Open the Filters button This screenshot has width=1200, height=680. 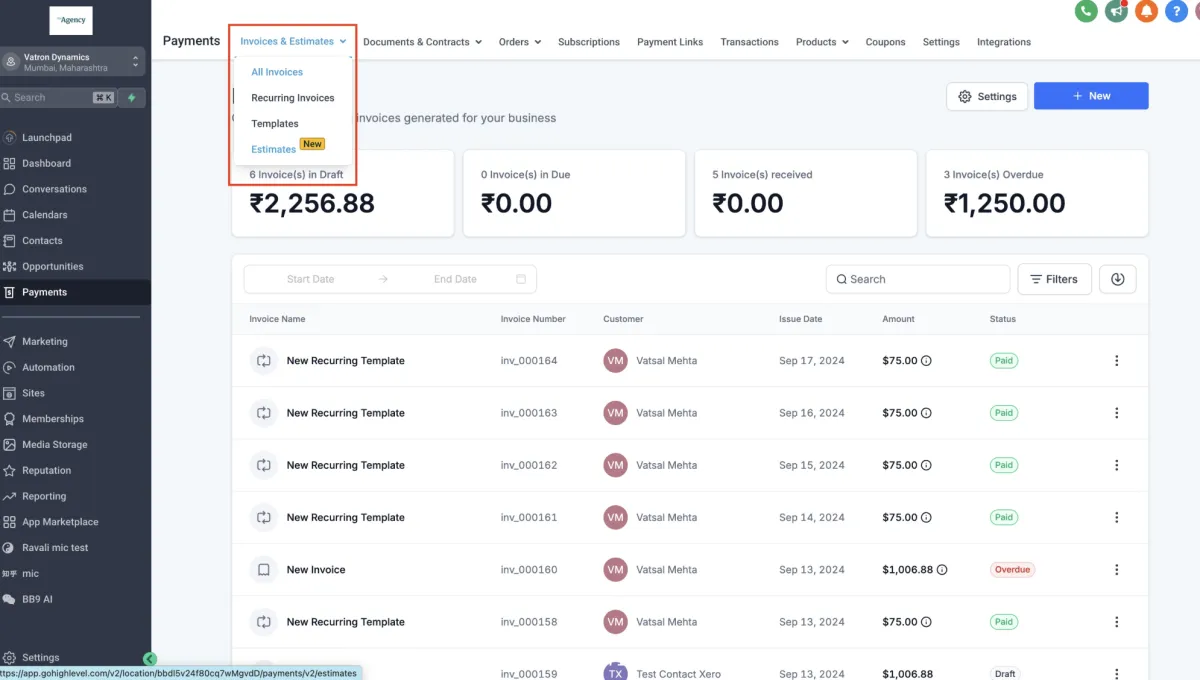1054,279
